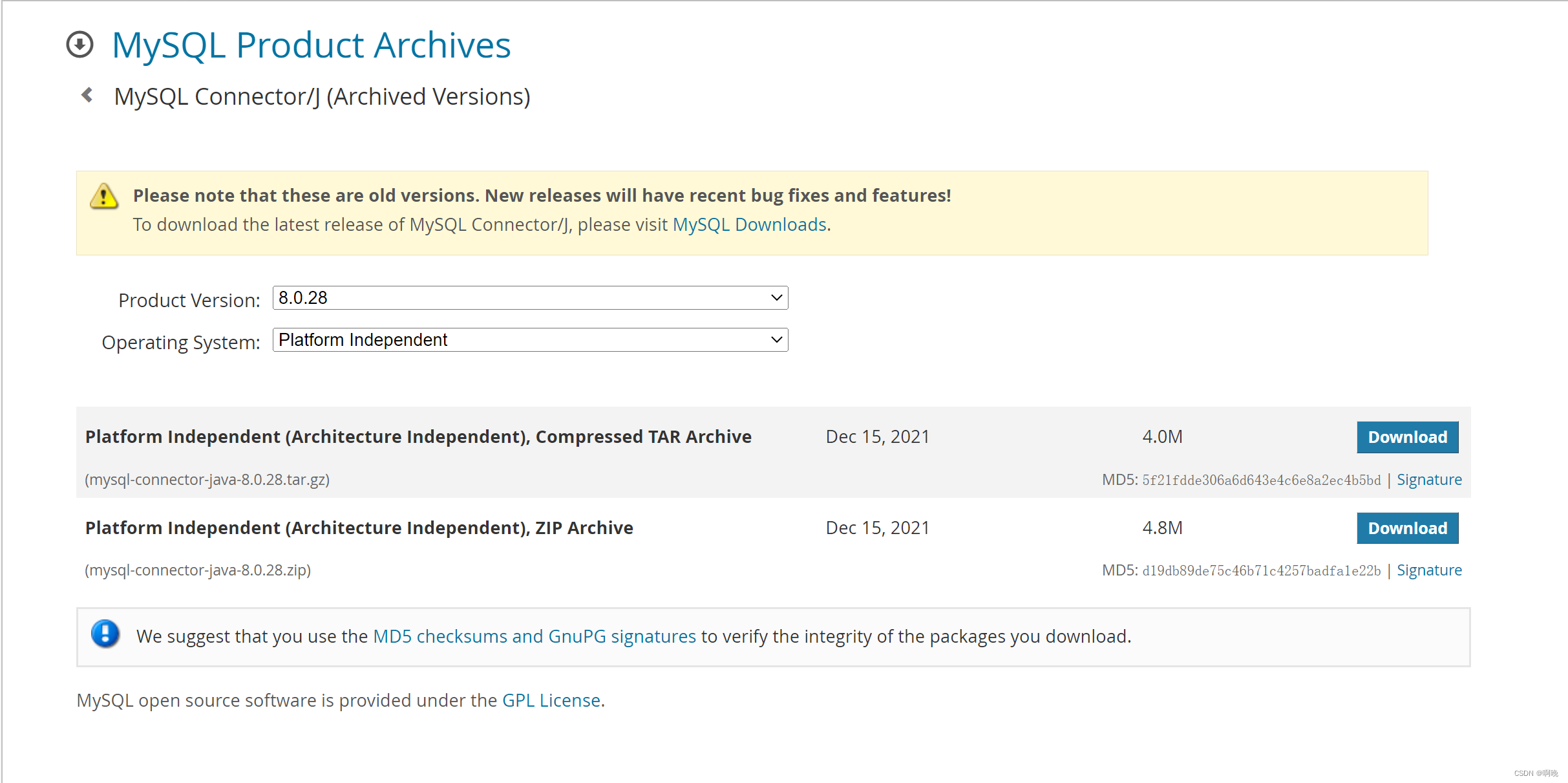Open MD5 checksums and GnuPG signatures link
This screenshot has height=783, width=1568.
[x=535, y=636]
